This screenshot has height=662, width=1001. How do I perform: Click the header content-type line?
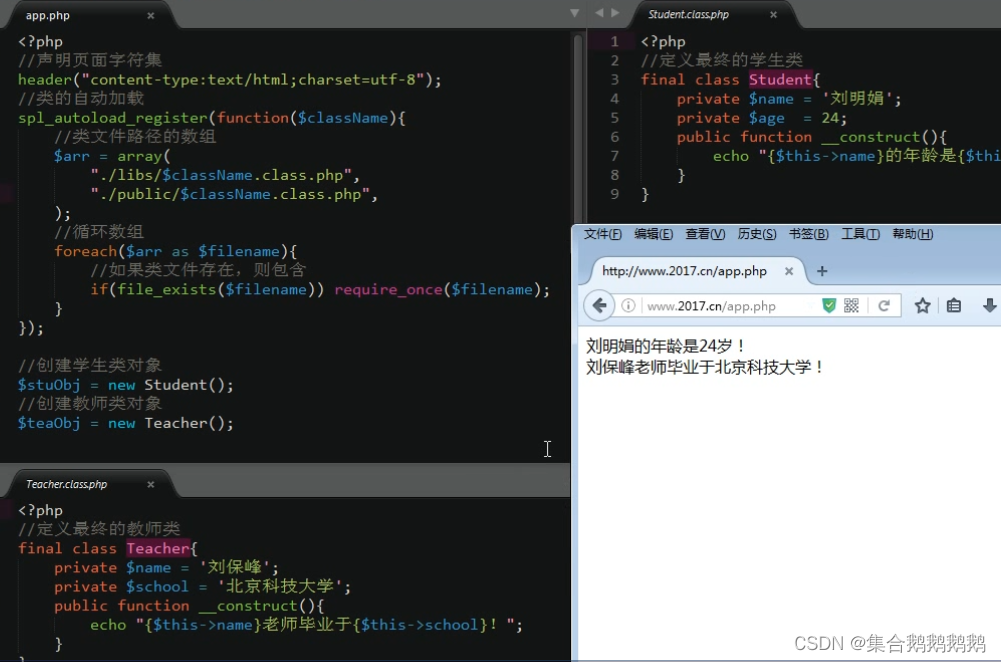[x=230, y=80]
